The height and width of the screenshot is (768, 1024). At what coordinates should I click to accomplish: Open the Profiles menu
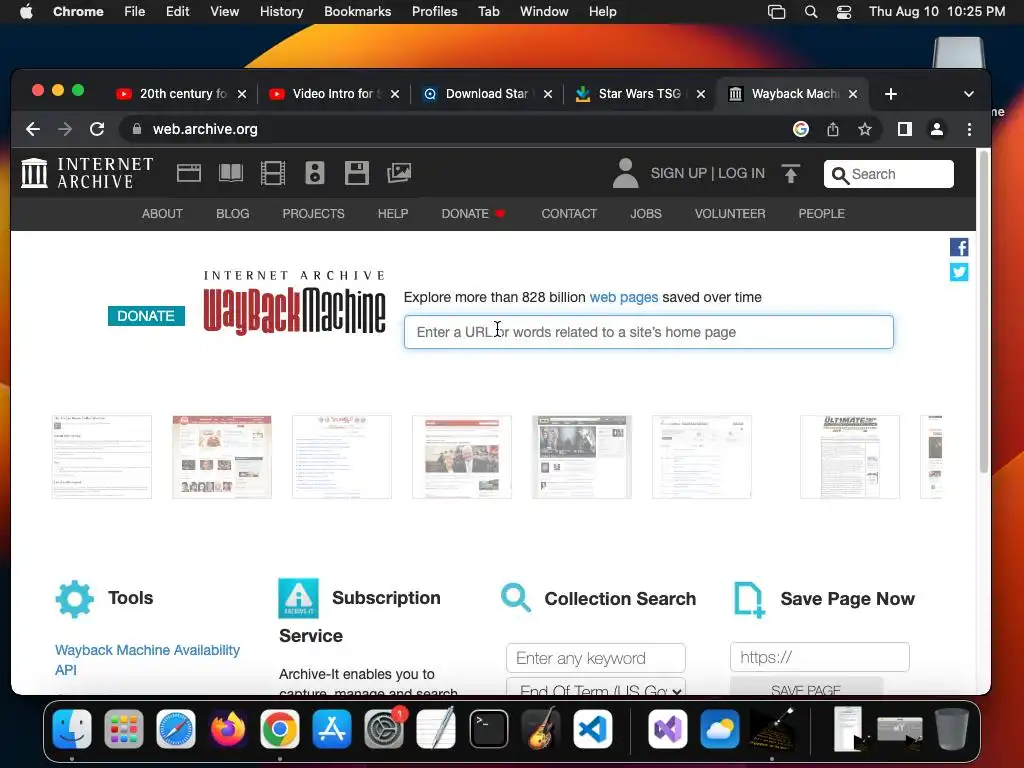434,12
